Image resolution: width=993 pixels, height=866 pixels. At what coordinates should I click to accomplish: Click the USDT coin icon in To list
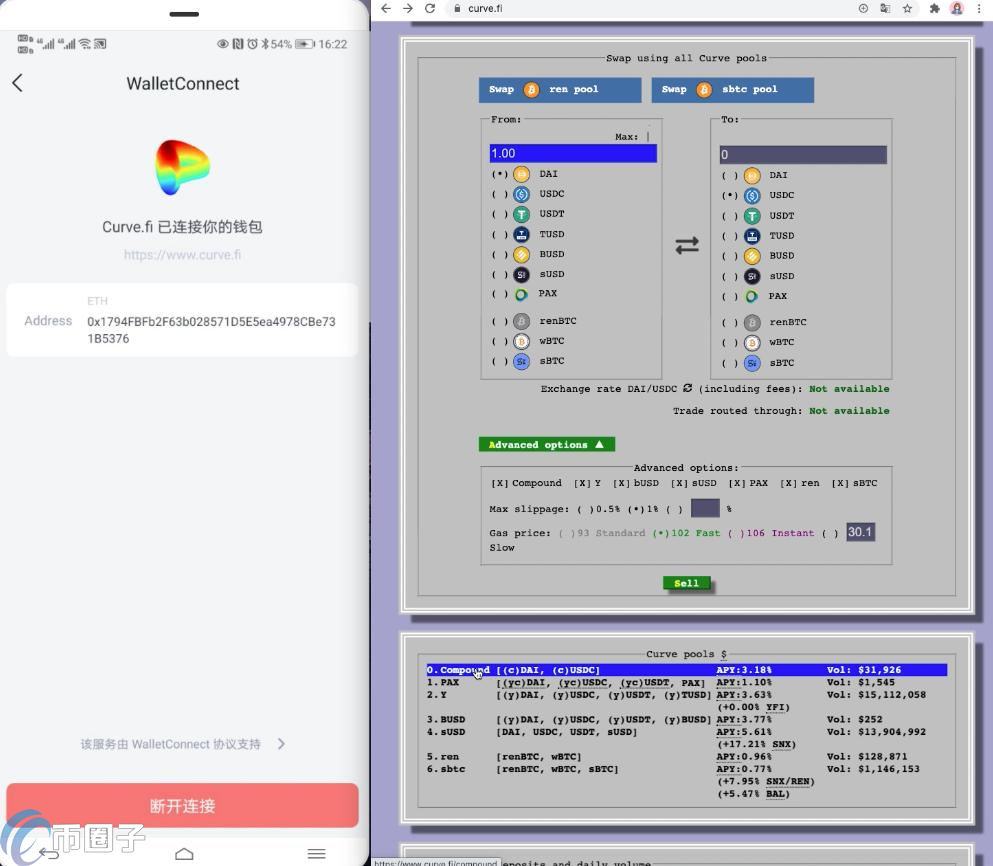tap(752, 216)
